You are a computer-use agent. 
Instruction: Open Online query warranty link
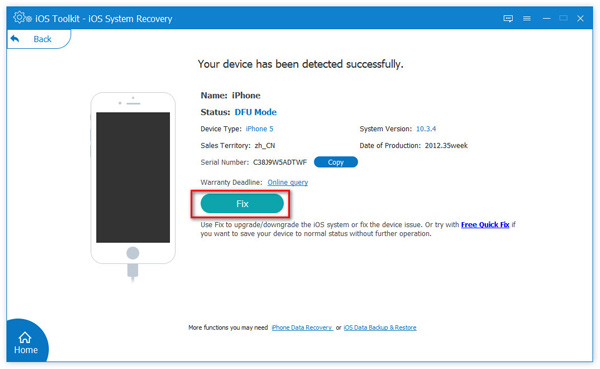coord(287,183)
